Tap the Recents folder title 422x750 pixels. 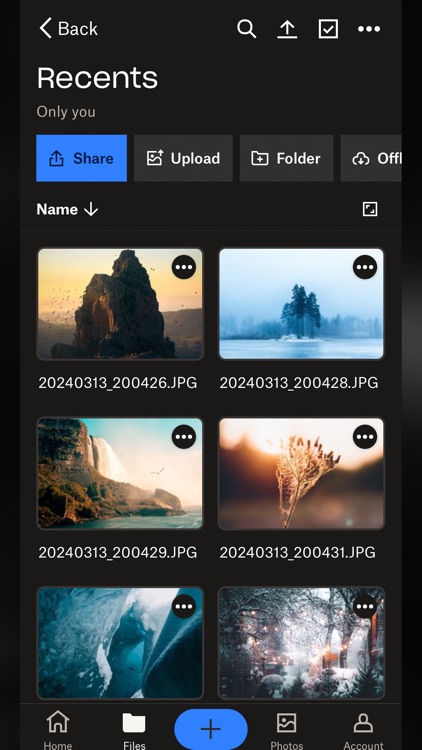tap(98, 78)
